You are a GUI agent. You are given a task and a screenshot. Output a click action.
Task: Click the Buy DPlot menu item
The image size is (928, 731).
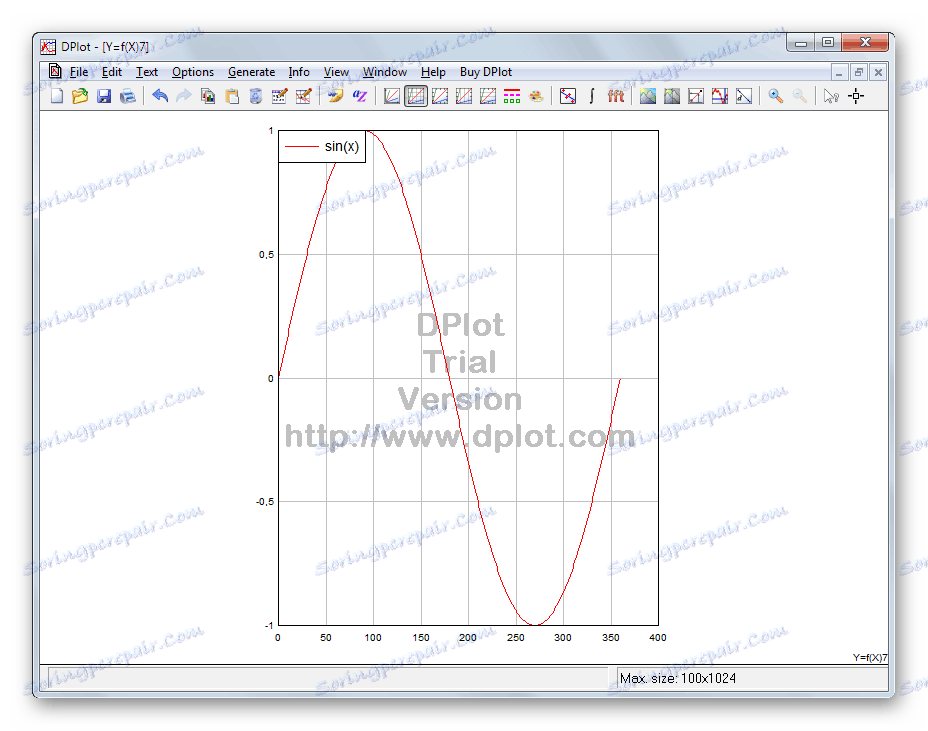(x=486, y=72)
